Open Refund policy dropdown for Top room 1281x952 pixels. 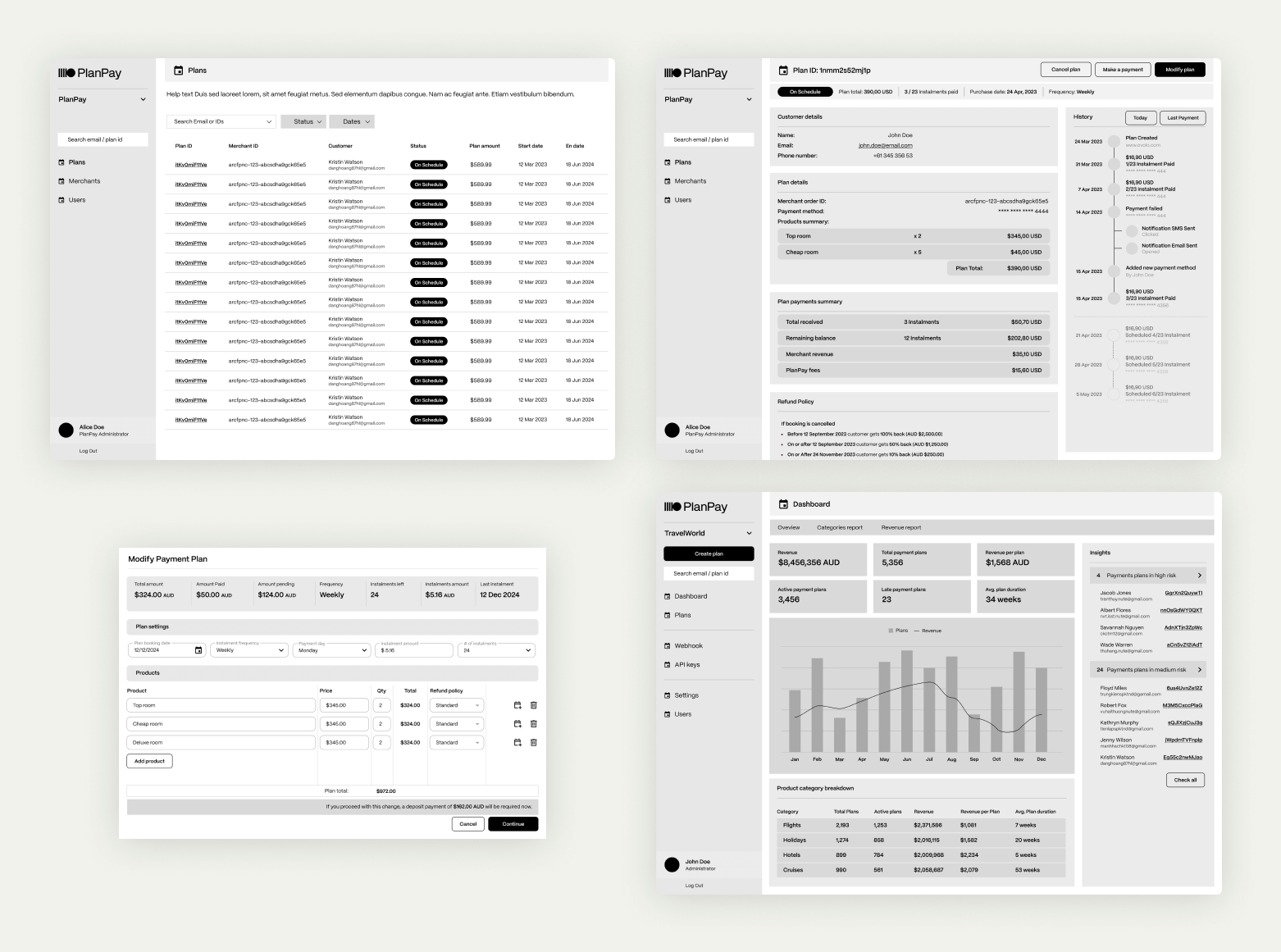click(457, 705)
